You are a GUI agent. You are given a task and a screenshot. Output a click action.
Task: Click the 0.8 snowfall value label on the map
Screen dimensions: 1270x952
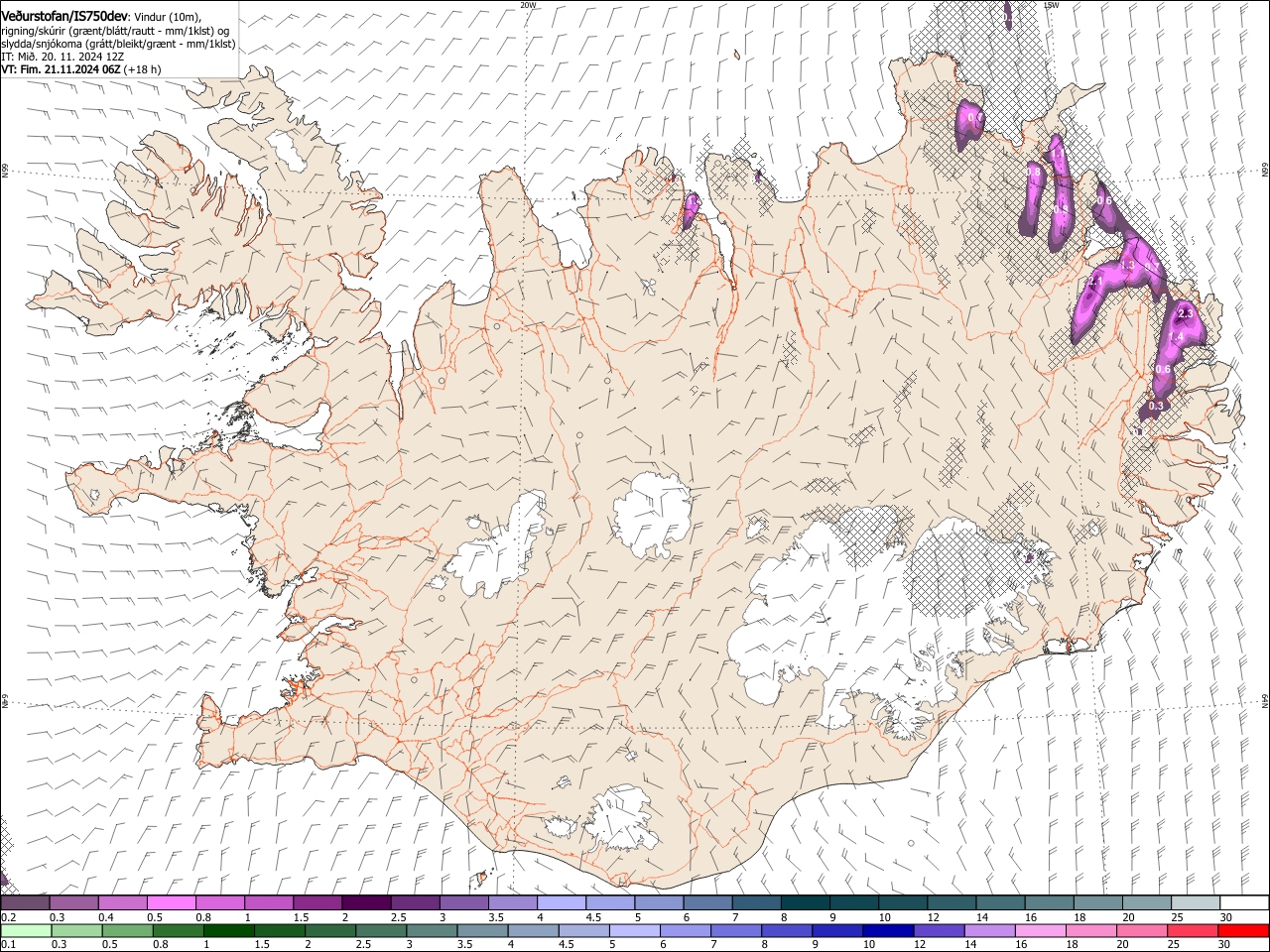(x=1034, y=172)
